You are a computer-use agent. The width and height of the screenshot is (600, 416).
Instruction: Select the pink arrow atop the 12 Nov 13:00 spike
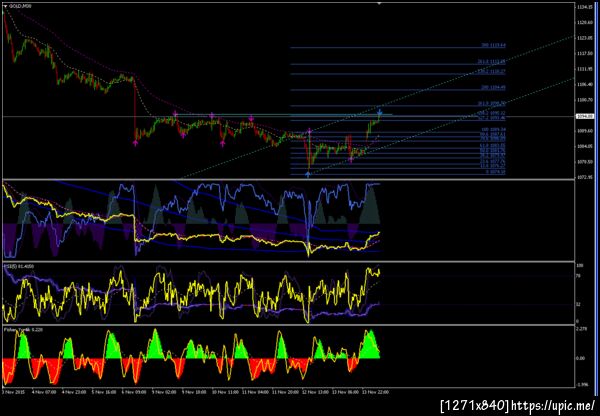coord(309,131)
